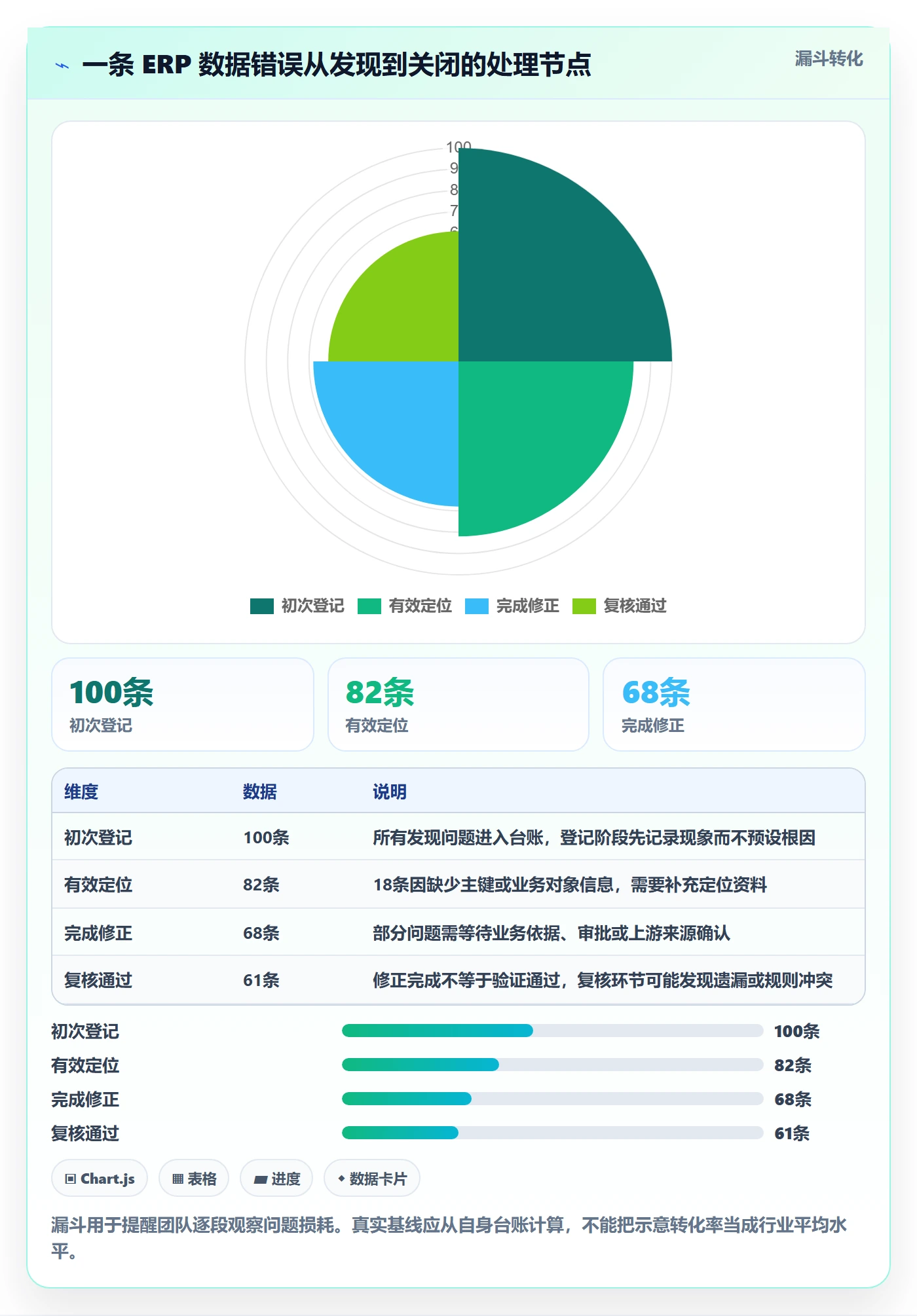Click the grid icon in the 表格 chip
The width and height of the screenshot is (917, 1316).
(x=178, y=1179)
